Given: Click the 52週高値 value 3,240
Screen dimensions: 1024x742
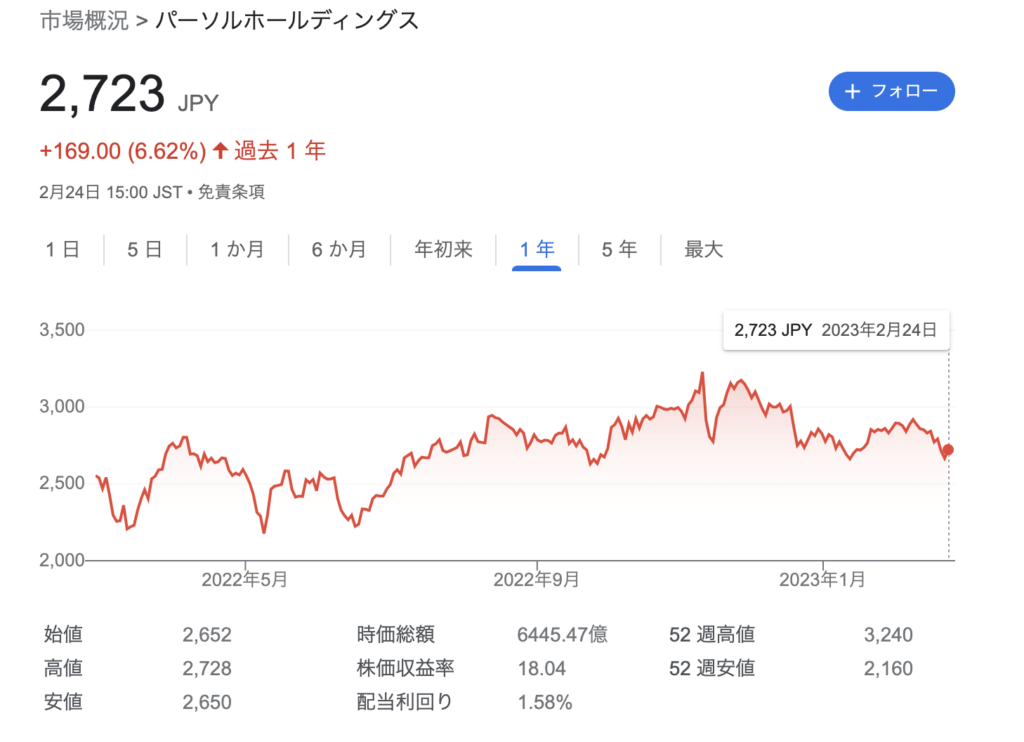Looking at the screenshot, I should point(887,635).
